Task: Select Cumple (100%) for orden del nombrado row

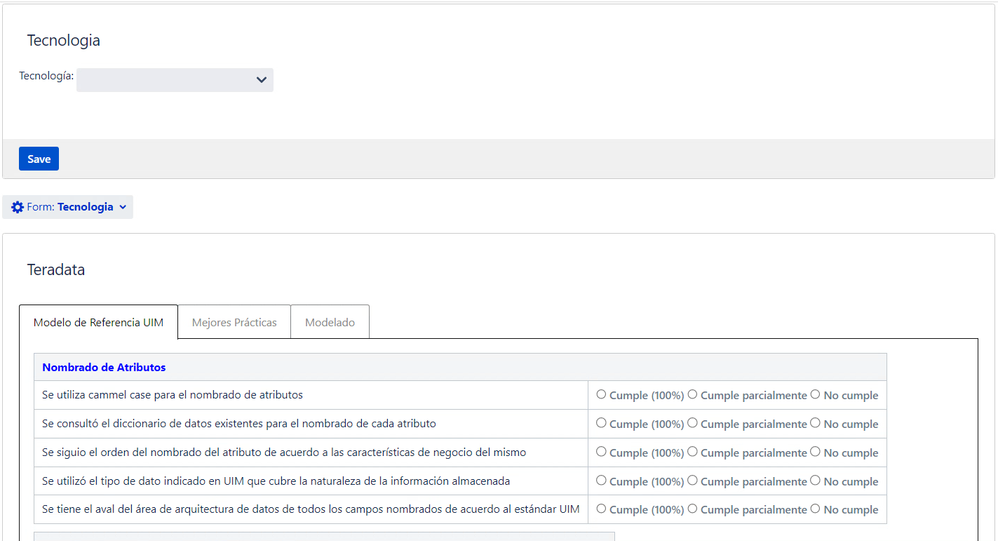Action: point(601,451)
